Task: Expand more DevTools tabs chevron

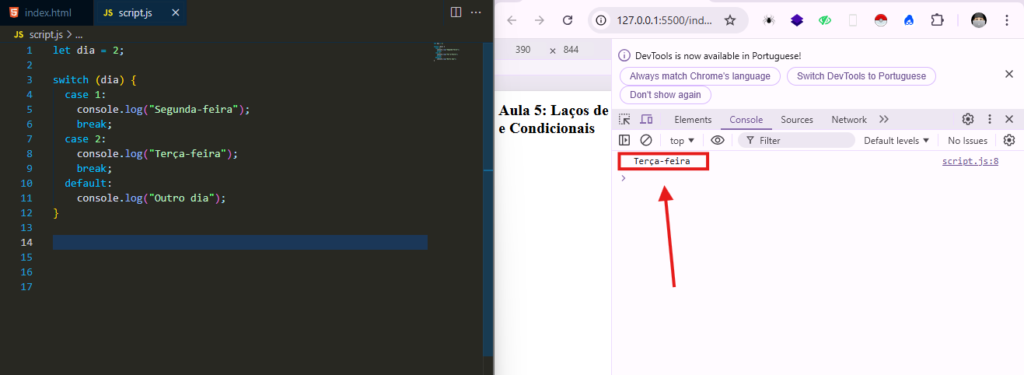Action: coord(884,120)
